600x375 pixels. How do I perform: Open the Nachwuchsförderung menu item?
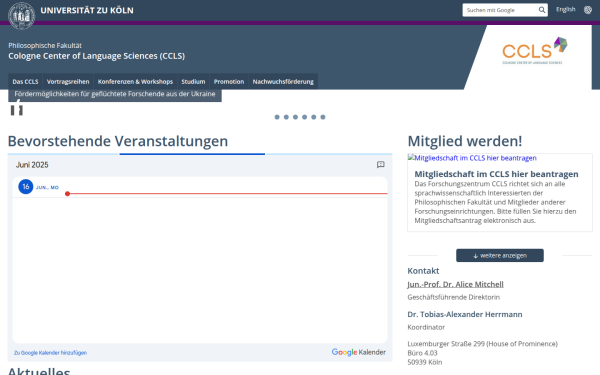283,82
